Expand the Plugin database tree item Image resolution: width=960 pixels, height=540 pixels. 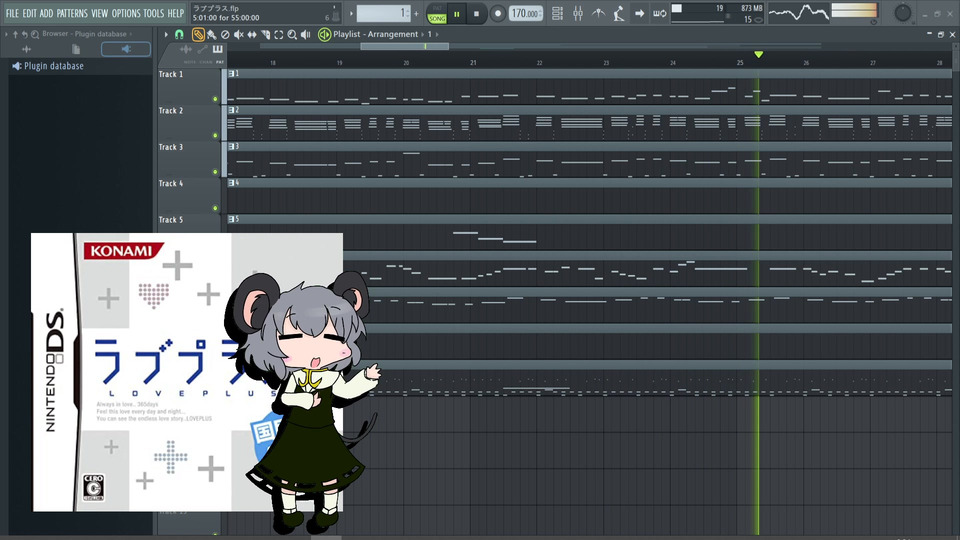click(47, 66)
